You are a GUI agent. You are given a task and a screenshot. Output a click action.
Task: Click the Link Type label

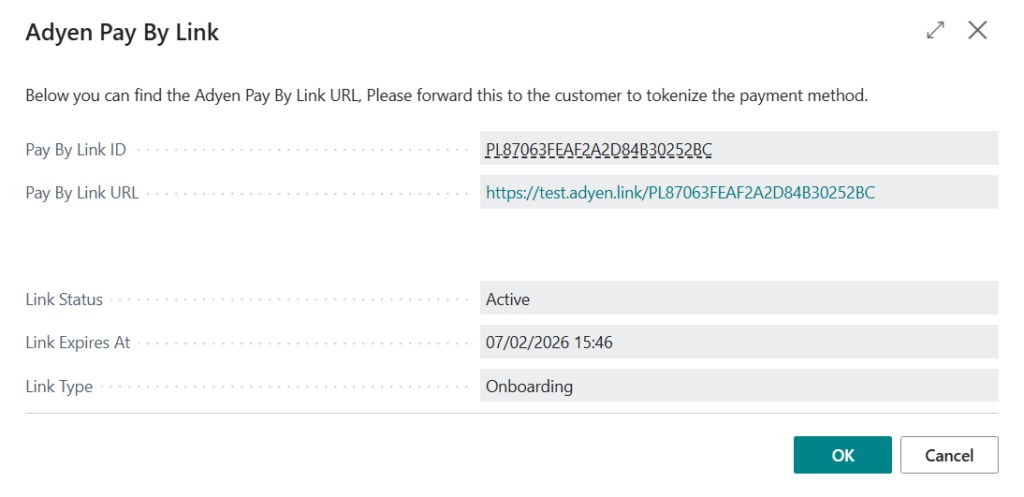point(59,386)
